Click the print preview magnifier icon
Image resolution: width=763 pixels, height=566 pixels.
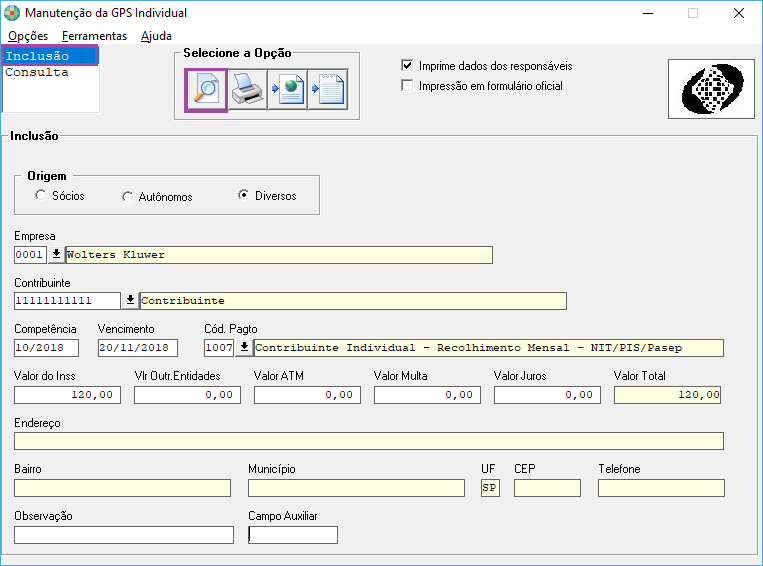pos(206,90)
